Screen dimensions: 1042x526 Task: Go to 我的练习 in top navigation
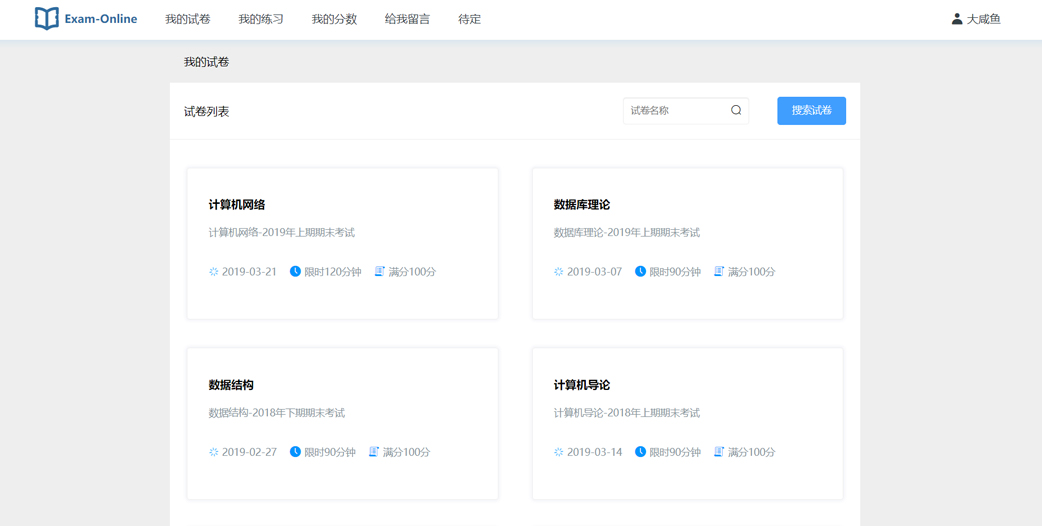point(261,19)
